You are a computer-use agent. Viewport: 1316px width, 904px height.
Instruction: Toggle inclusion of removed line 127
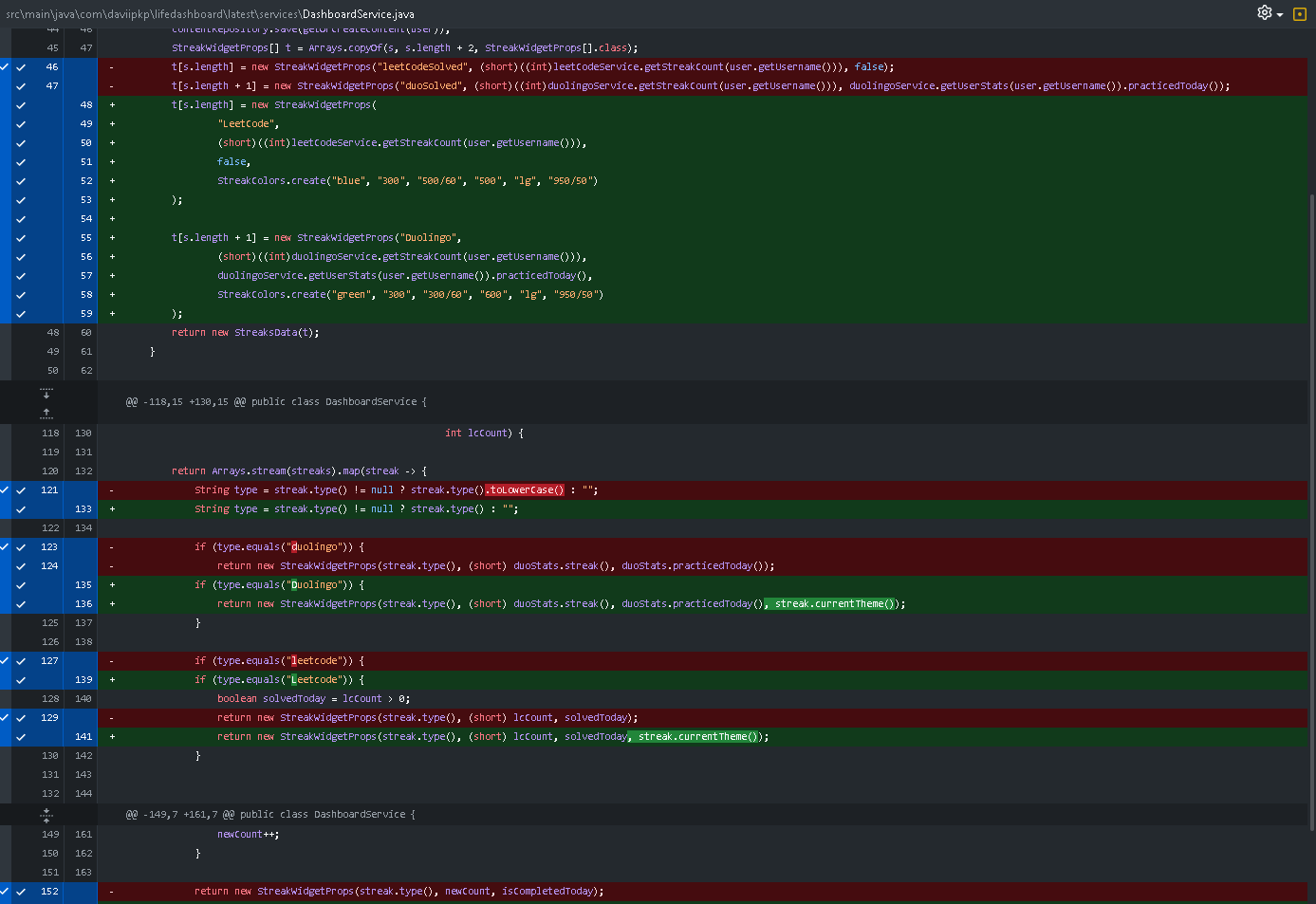(x=21, y=661)
